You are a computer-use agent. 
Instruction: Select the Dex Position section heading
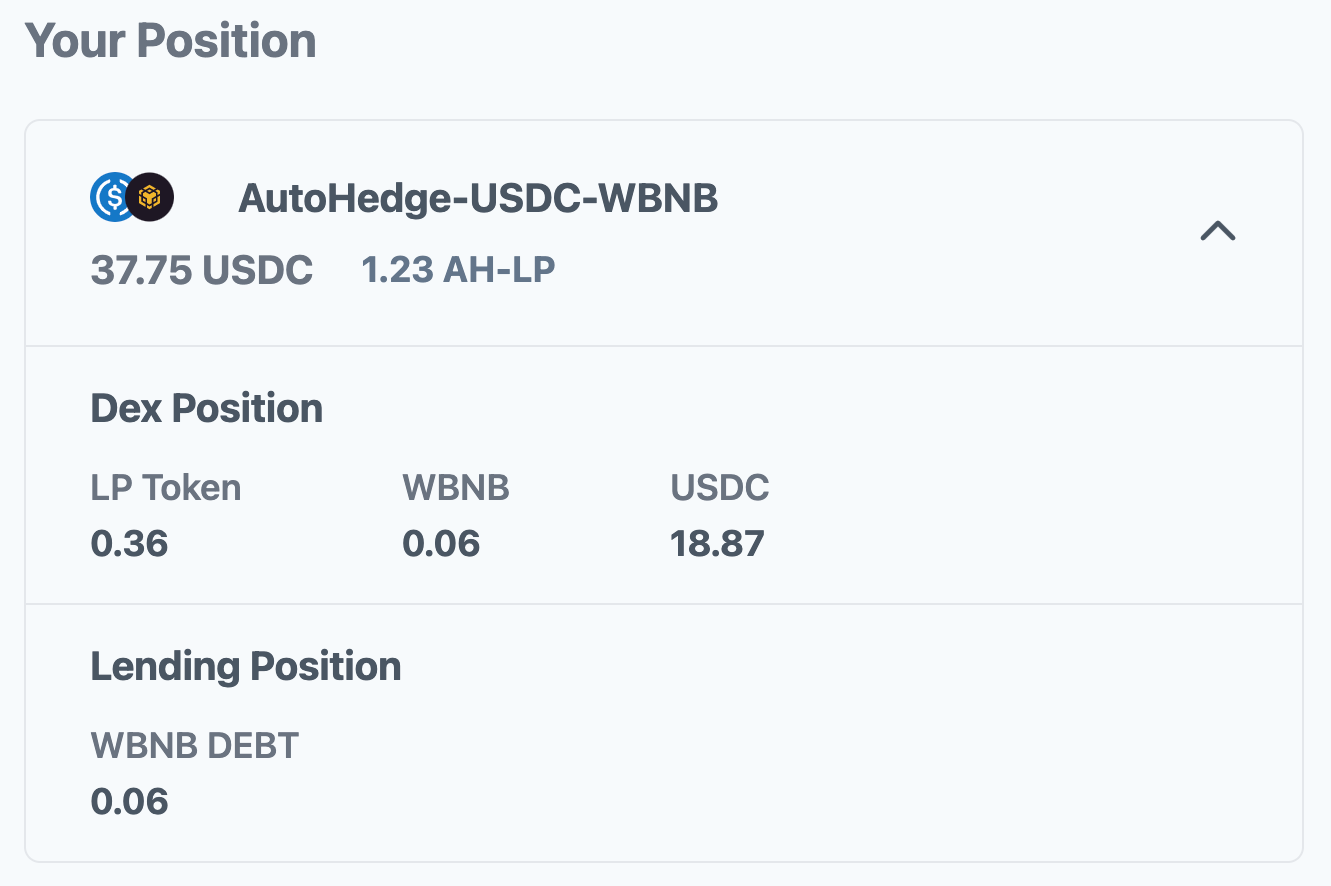coord(207,409)
